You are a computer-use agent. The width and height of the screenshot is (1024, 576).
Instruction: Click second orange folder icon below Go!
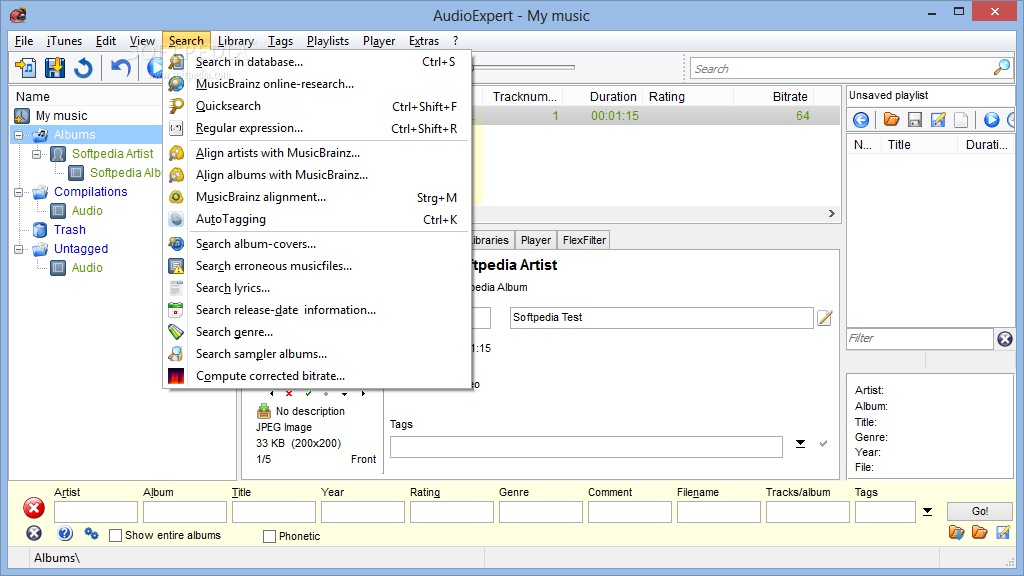coord(979,532)
